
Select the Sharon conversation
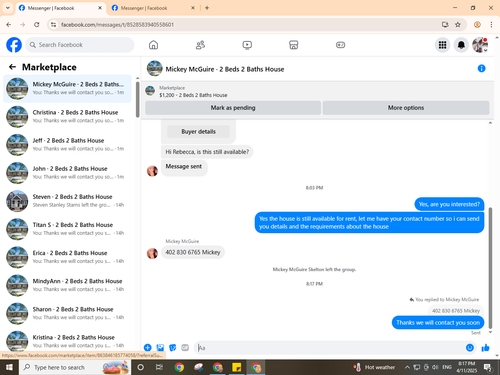coord(67,313)
